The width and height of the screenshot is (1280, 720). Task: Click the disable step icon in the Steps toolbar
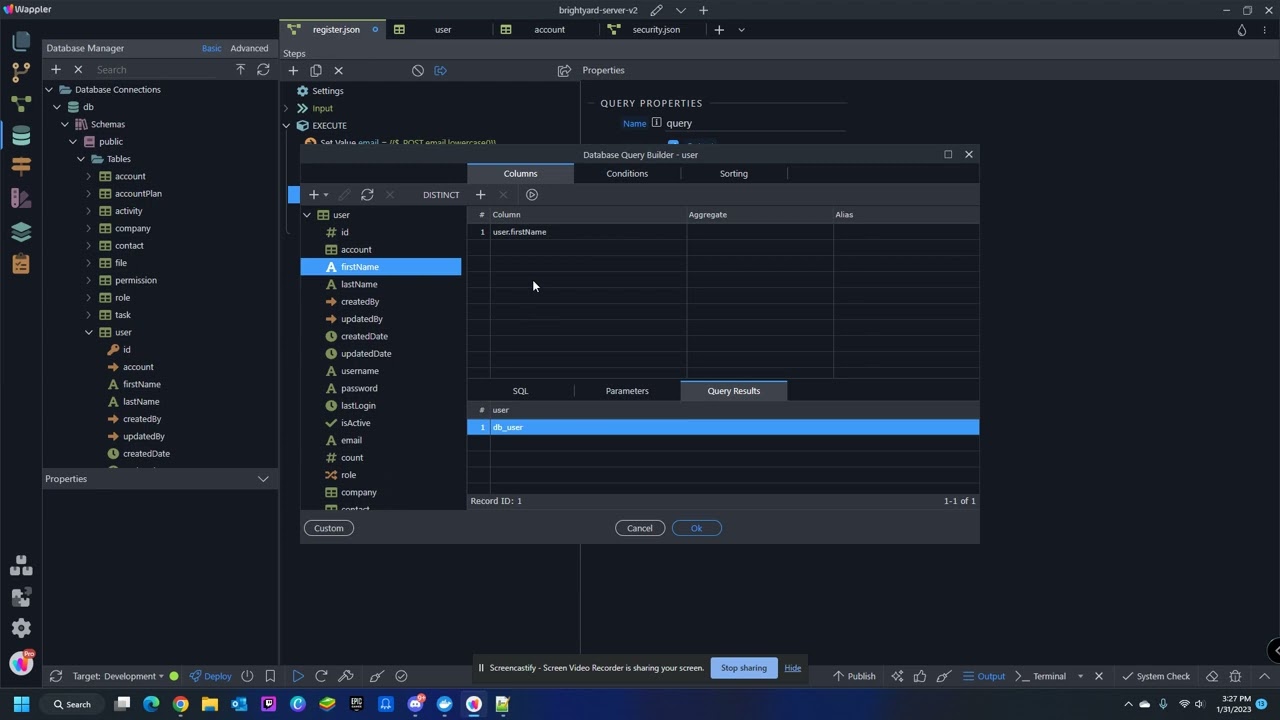pyautogui.click(x=418, y=71)
